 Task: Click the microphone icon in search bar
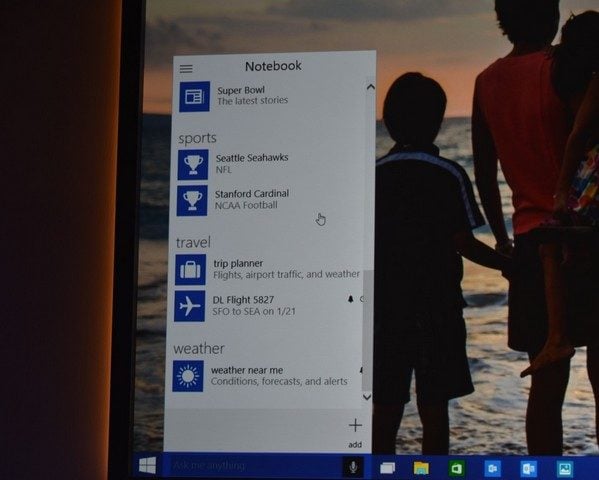(353, 466)
